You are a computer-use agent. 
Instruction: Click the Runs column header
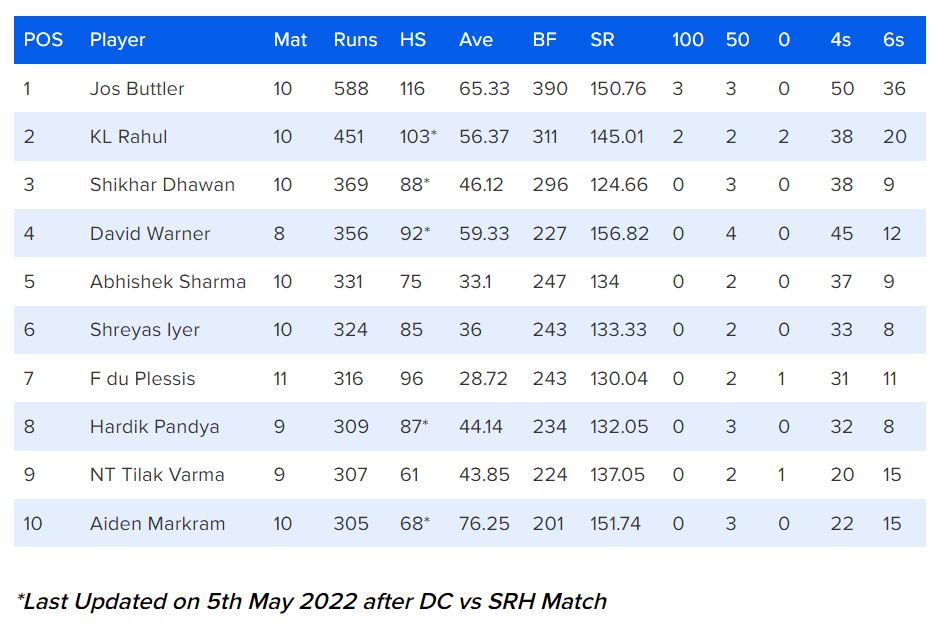coord(355,40)
